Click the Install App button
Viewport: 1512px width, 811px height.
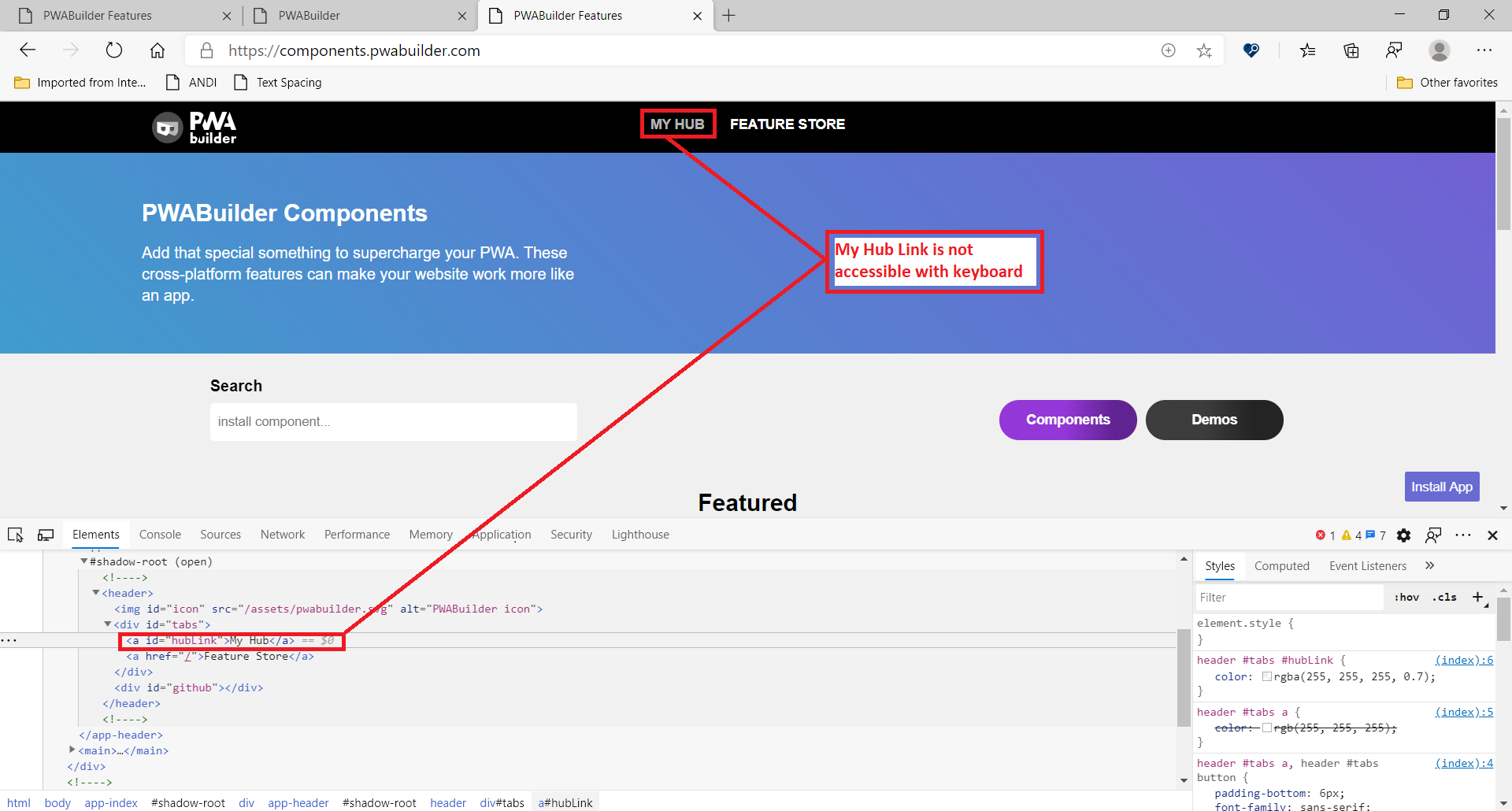(1441, 487)
